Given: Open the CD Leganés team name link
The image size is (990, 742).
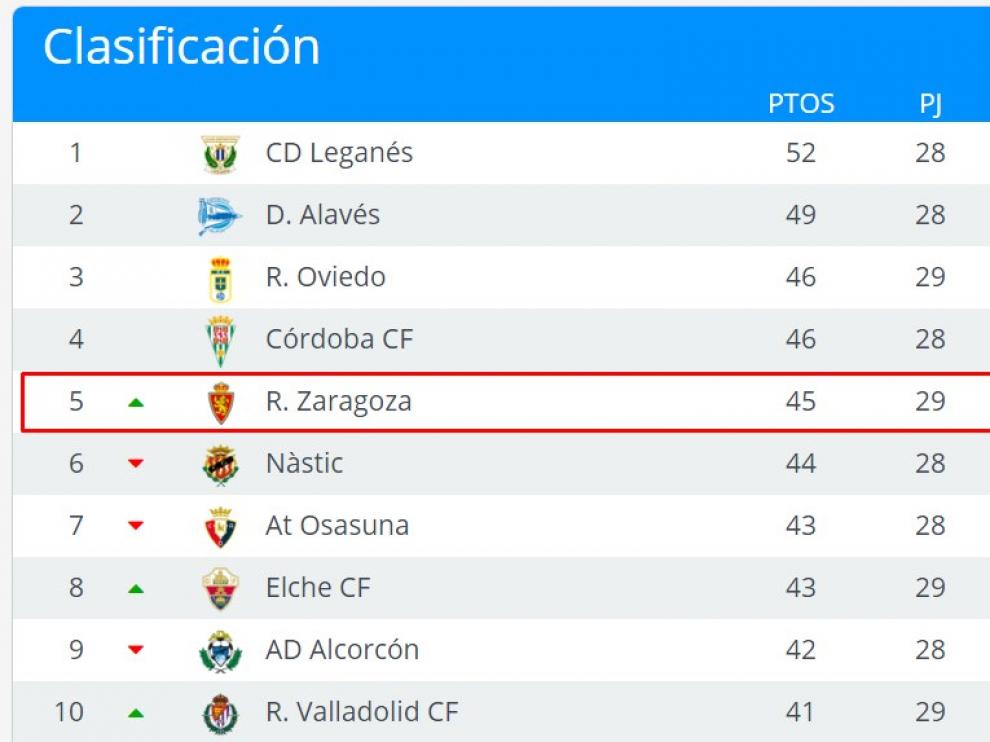Looking at the screenshot, I should (x=339, y=153).
